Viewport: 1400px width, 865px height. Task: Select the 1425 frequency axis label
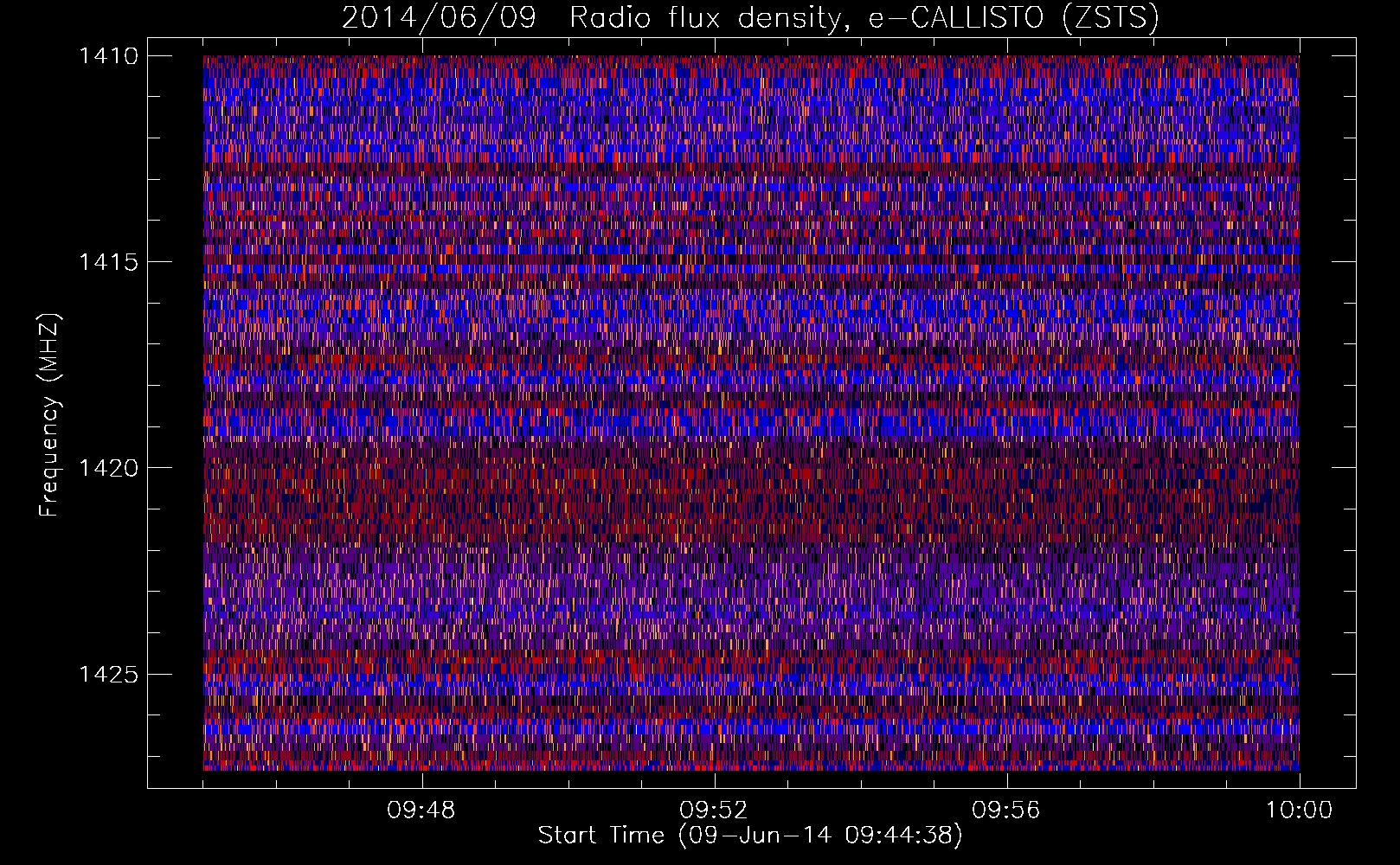point(108,674)
